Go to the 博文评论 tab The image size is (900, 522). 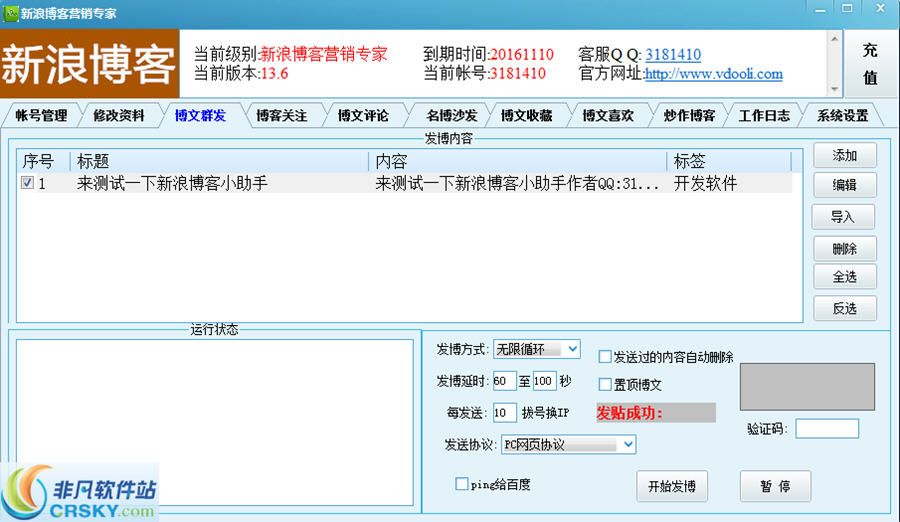click(x=363, y=115)
